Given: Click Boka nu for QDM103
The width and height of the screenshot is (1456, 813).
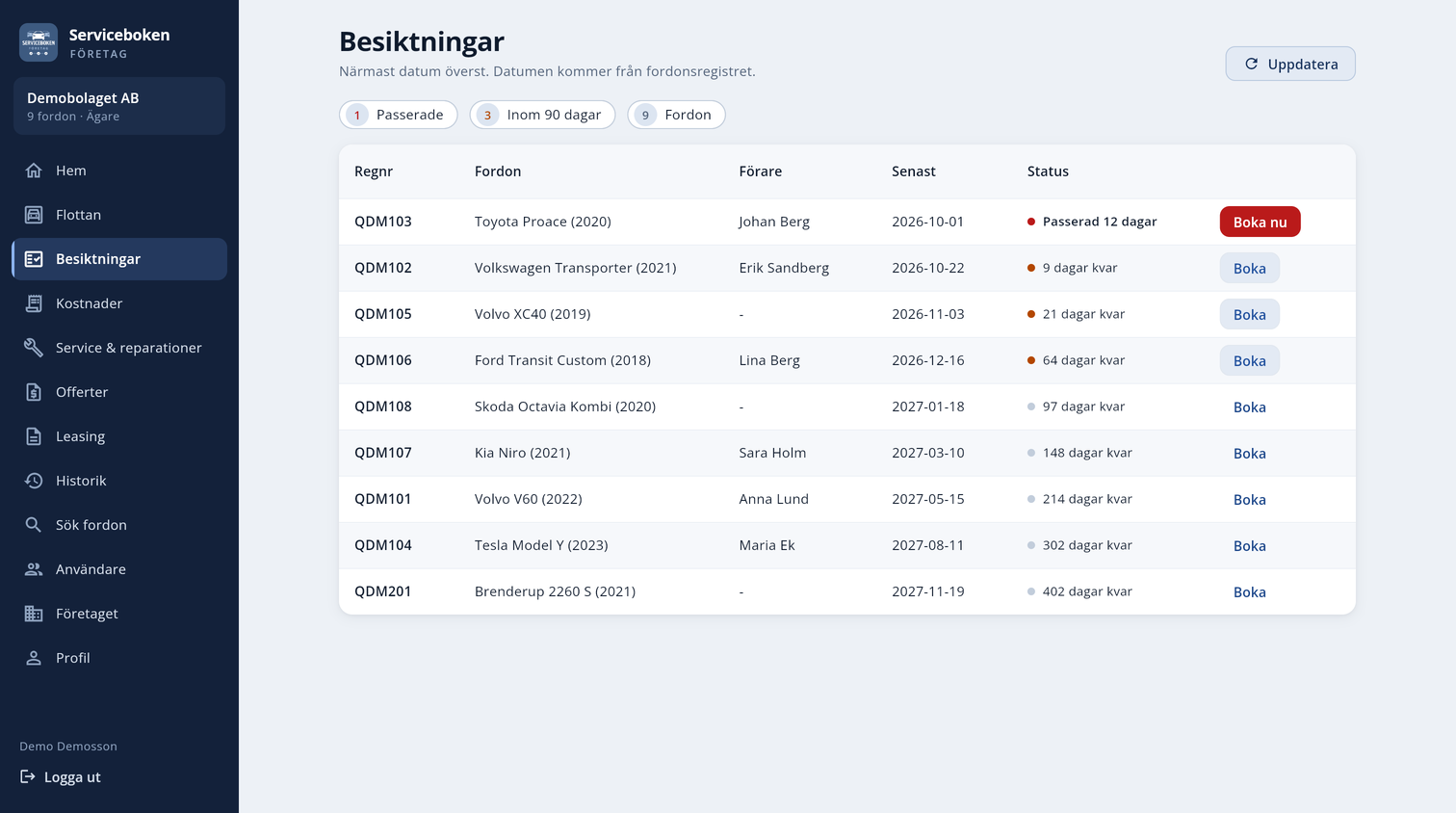Looking at the screenshot, I should click(1260, 222).
